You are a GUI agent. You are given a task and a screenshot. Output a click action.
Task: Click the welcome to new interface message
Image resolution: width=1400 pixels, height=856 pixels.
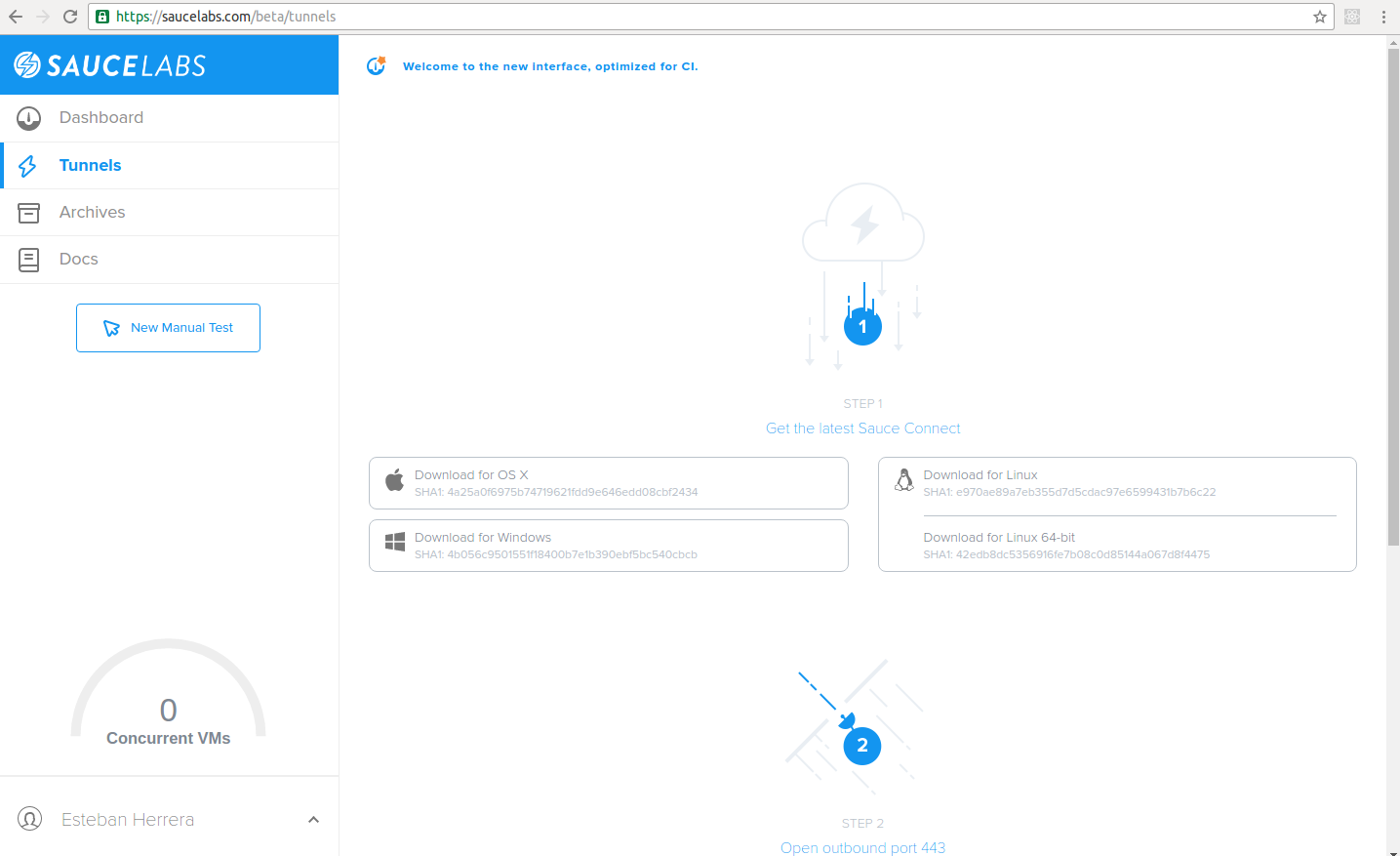(x=550, y=66)
